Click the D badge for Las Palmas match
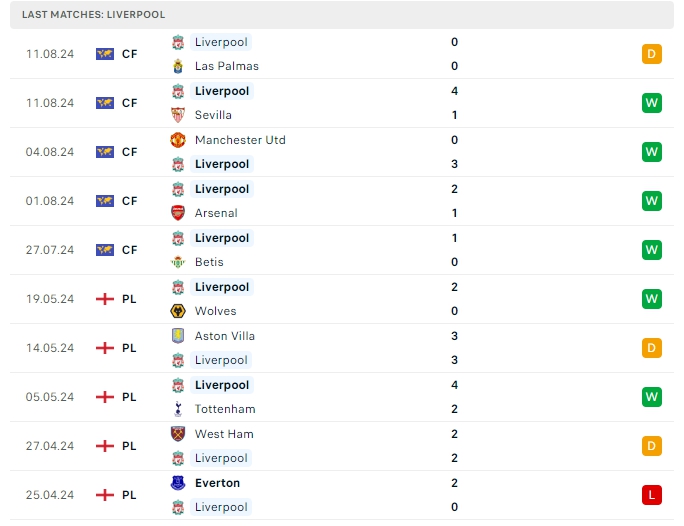This screenshot has height=526, width=684. 652,54
